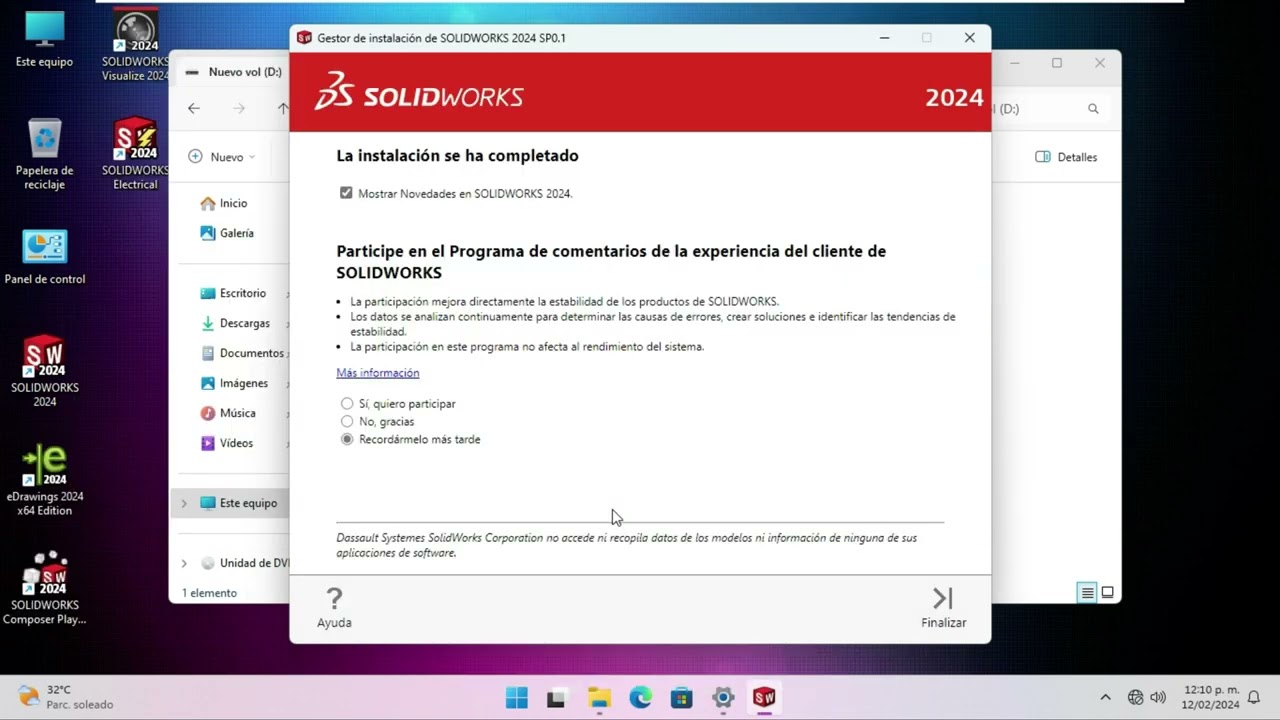Screen dimensions: 1280x720
Task: Uncheck Mostrar Novedades en SOLIDWORKS 2024
Action: tap(346, 193)
